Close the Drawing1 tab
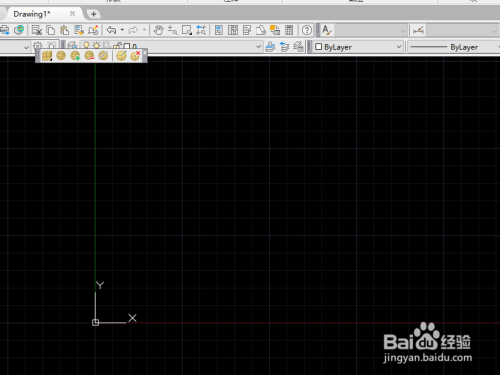Image resolution: width=500 pixels, height=375 pixels. coord(72,14)
